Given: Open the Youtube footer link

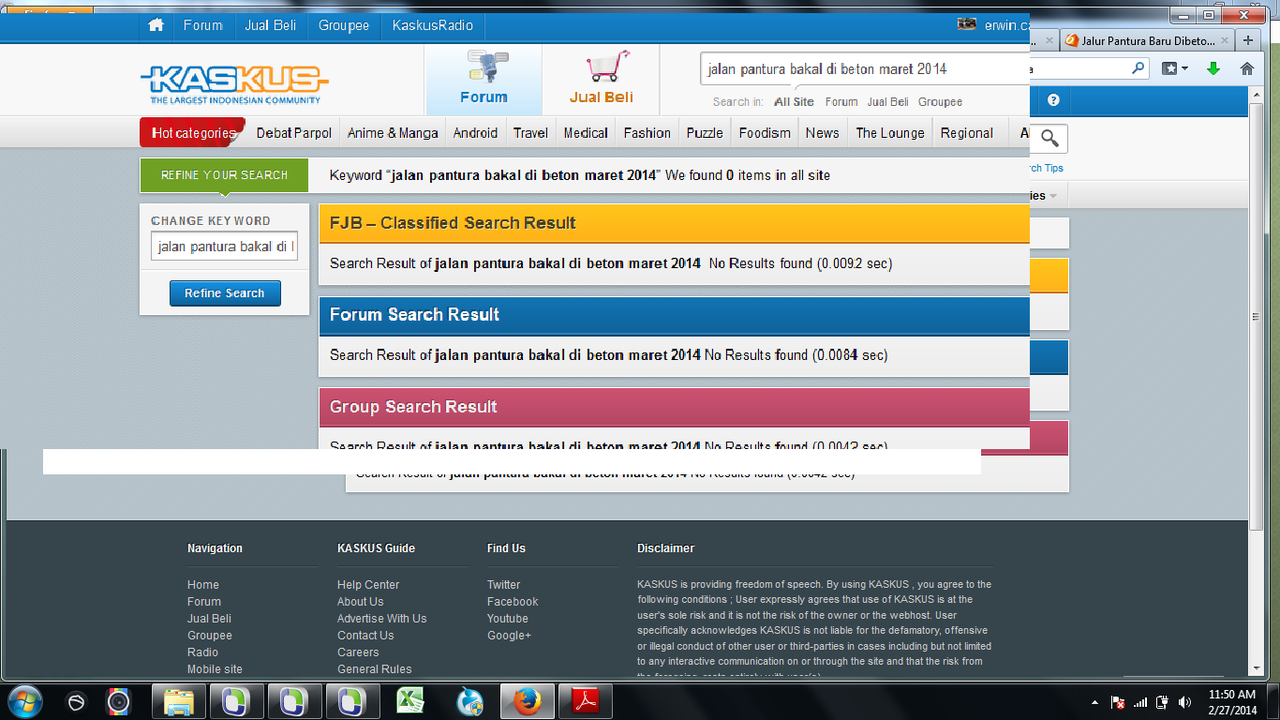Looking at the screenshot, I should click(508, 619).
